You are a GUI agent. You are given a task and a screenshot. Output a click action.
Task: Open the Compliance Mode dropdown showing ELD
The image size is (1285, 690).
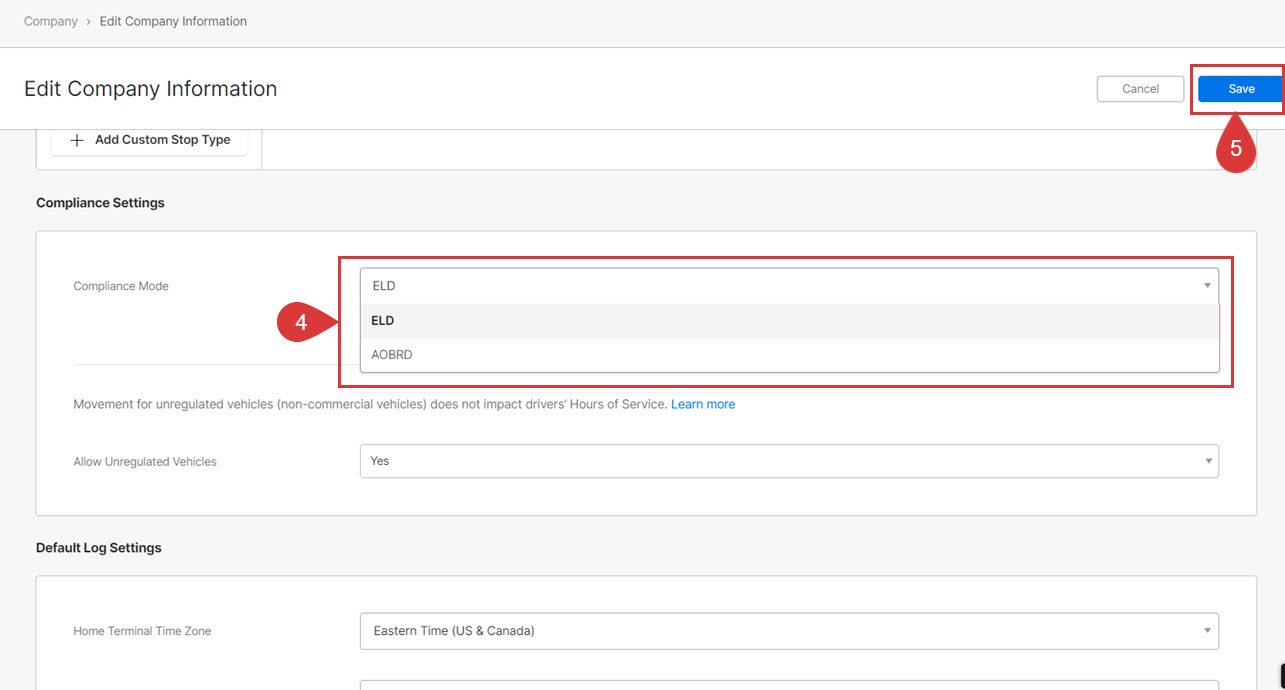click(789, 286)
